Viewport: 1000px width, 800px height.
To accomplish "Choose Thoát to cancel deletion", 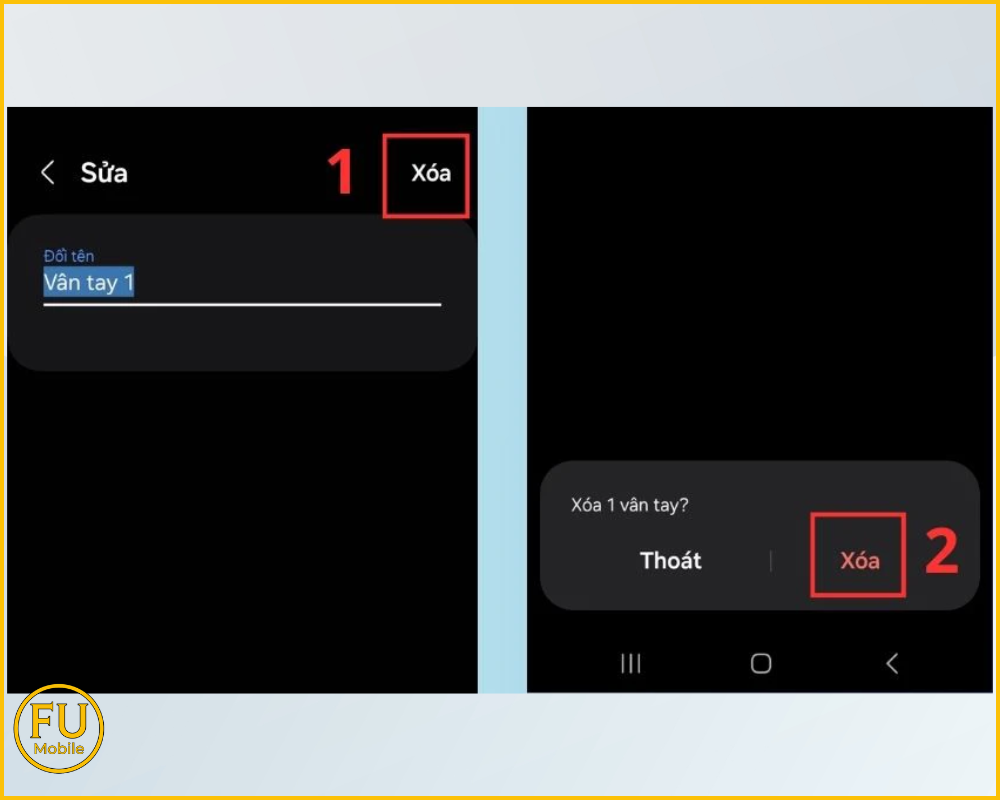I will 670,561.
